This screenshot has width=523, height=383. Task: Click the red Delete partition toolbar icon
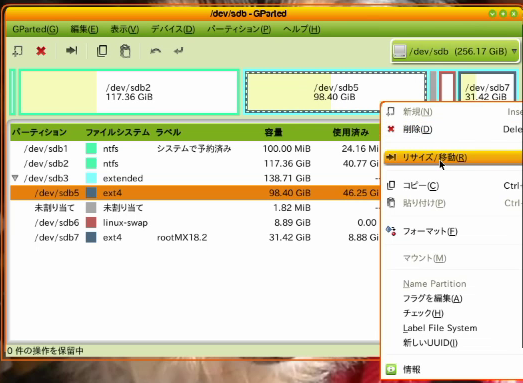point(41,51)
